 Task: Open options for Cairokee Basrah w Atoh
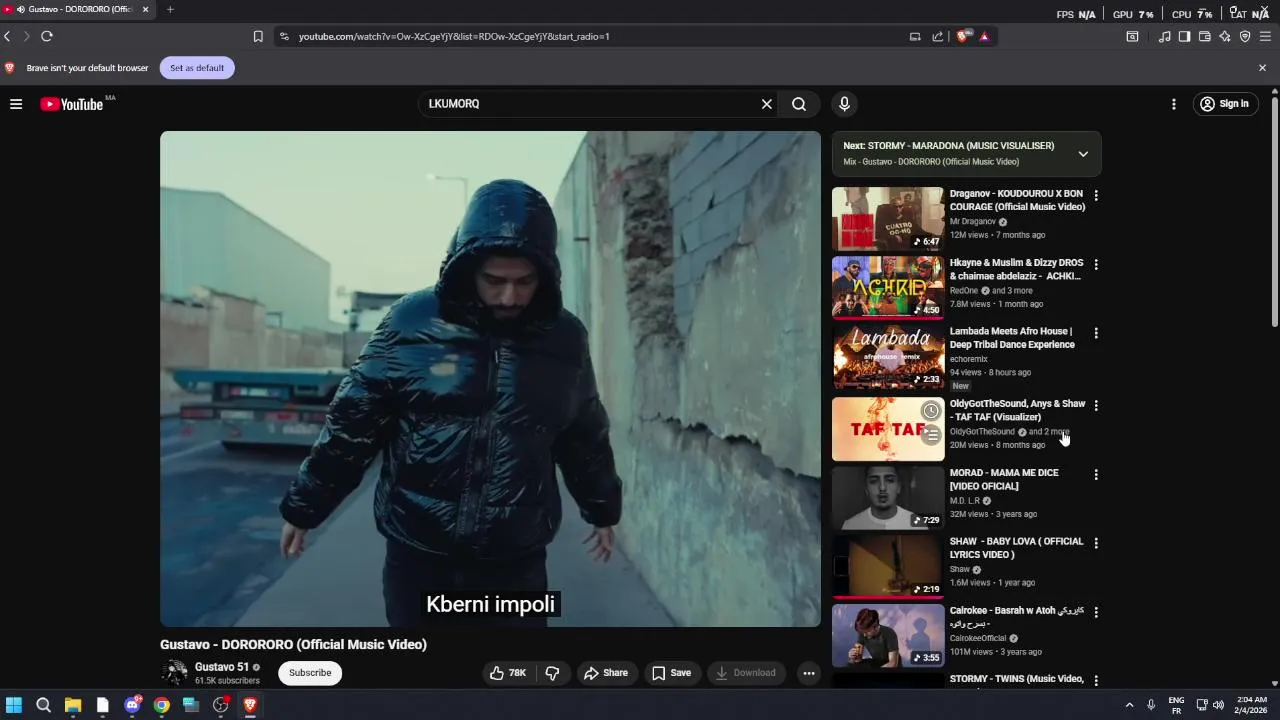[1096, 612]
